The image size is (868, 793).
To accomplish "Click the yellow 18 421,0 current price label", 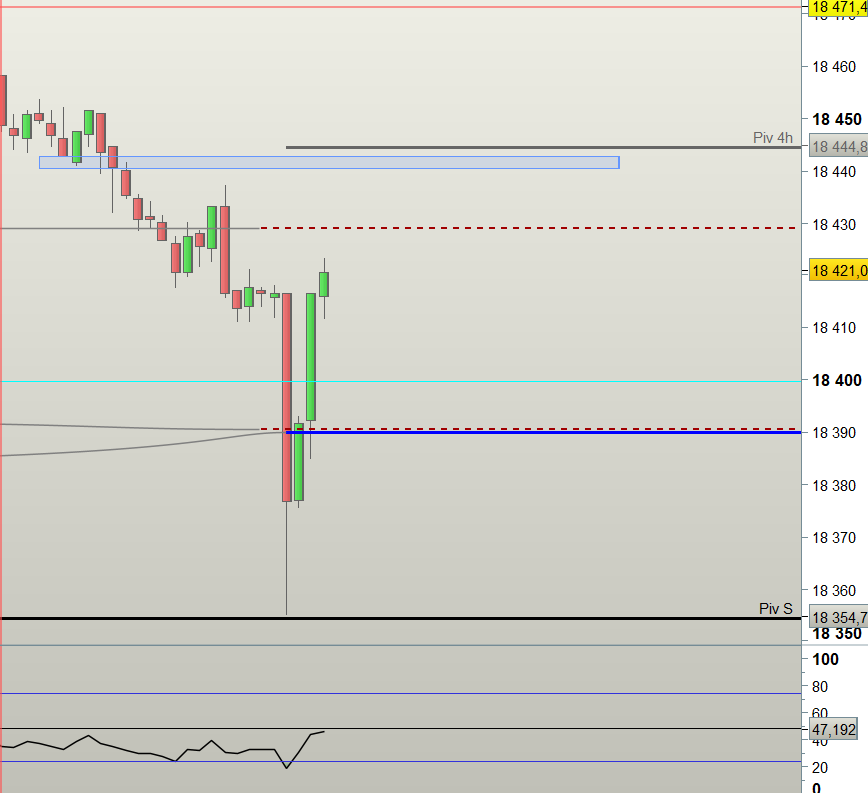I will (838, 271).
